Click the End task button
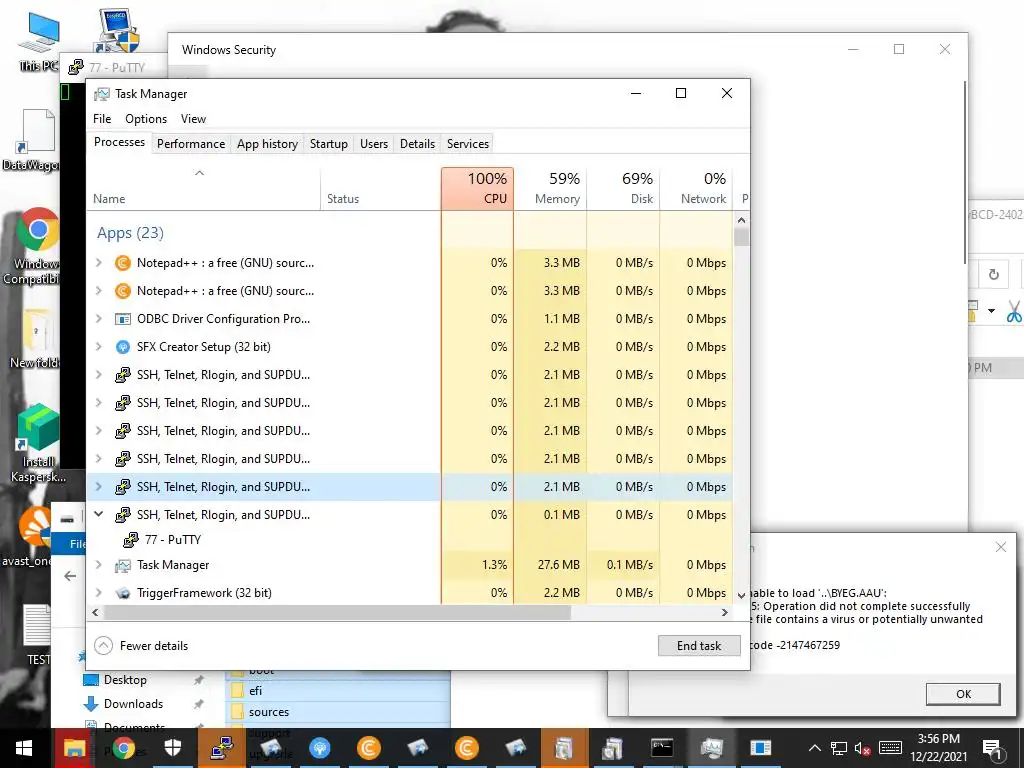Image resolution: width=1024 pixels, height=768 pixels. [x=699, y=646]
